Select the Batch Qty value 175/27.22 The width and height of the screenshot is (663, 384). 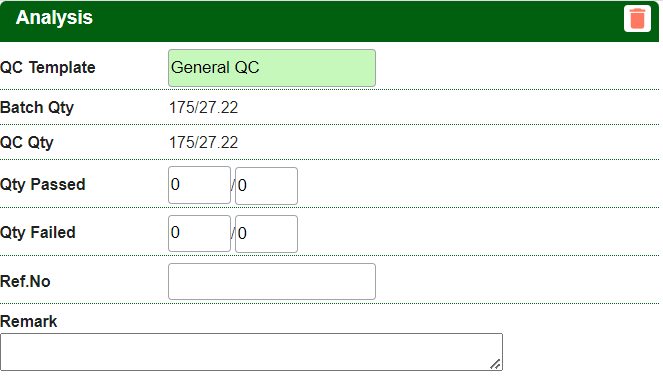[x=203, y=107]
